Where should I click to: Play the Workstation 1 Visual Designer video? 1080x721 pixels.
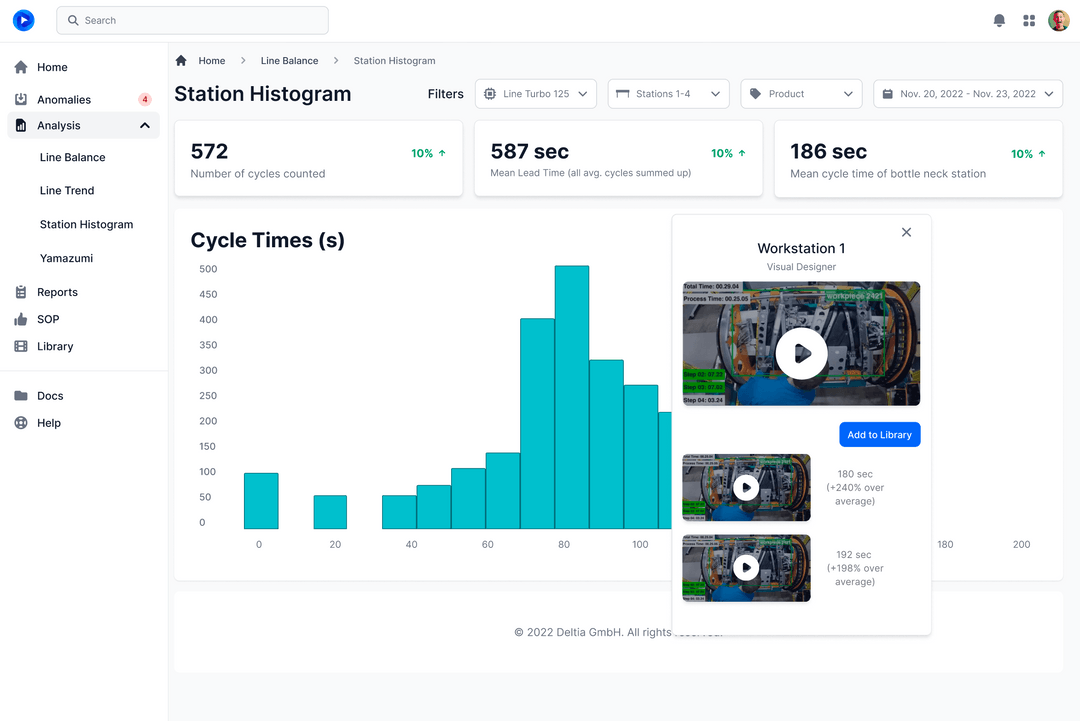801,353
